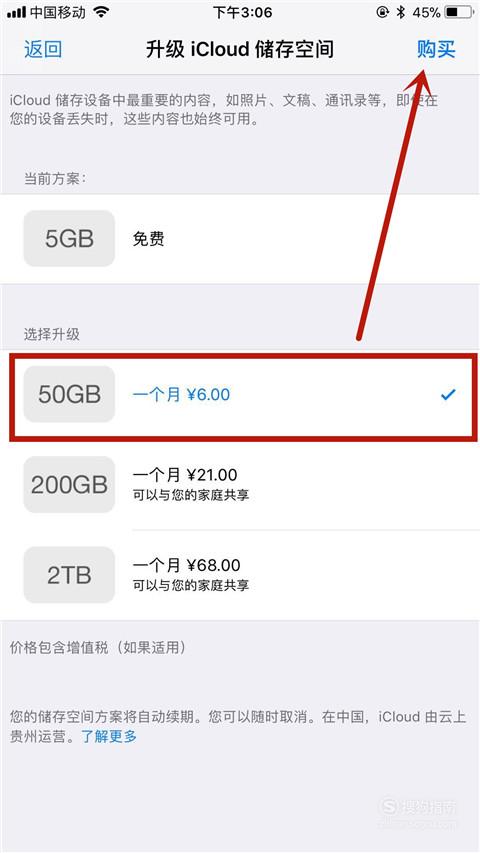Select the 一个月 ¥6.00 plan
The width and height of the screenshot is (480, 853).
pos(240,394)
